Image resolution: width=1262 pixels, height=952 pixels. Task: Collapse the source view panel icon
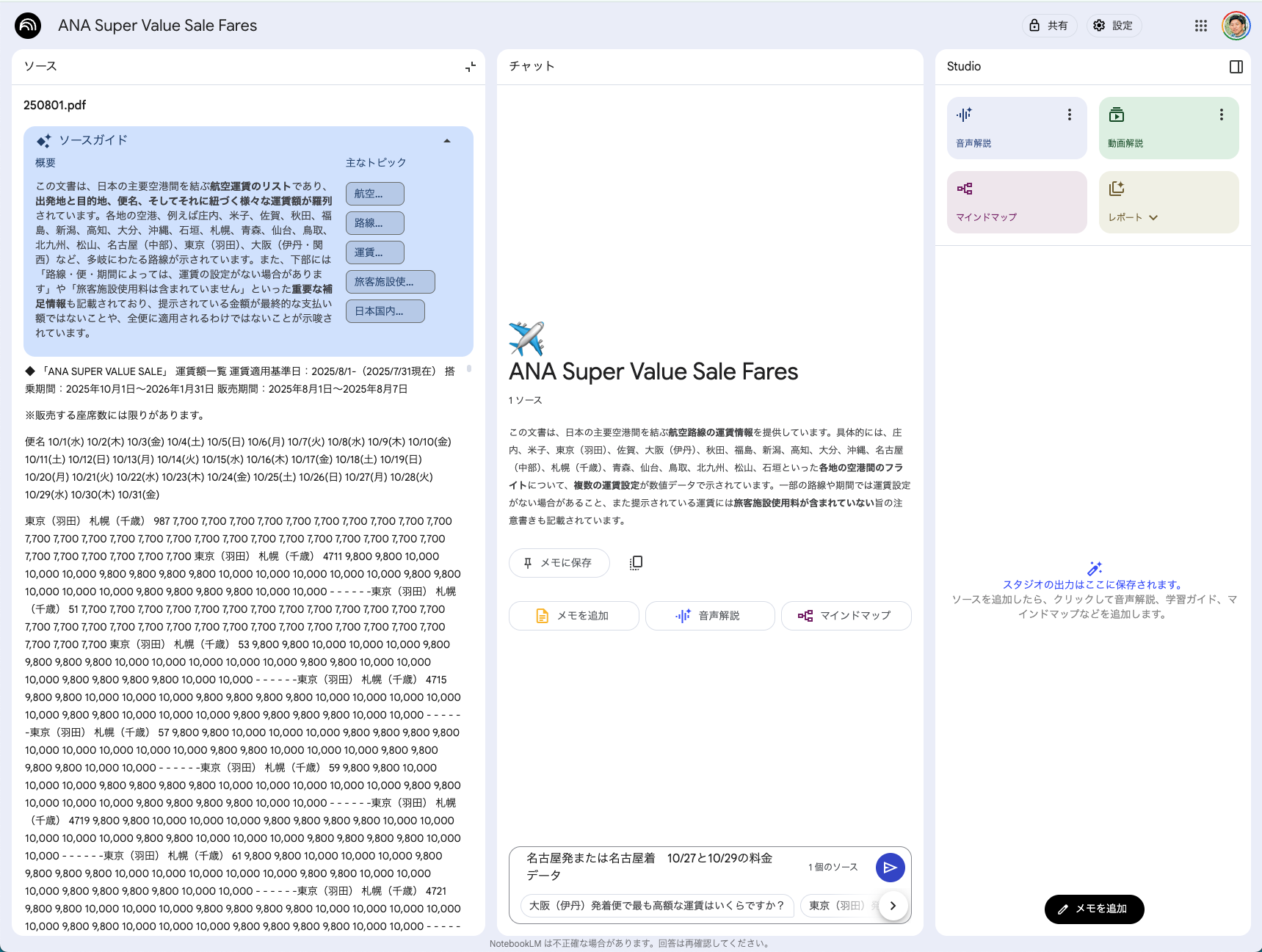click(x=471, y=67)
